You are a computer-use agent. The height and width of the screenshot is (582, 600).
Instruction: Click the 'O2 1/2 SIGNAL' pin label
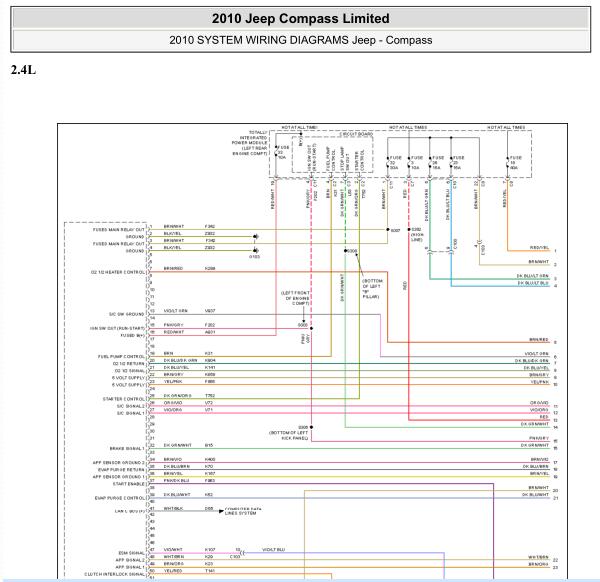[x=130, y=371]
